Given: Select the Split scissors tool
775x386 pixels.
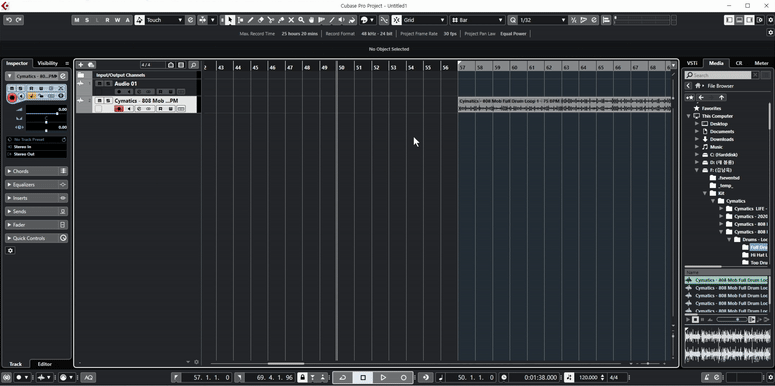Looking at the screenshot, I should point(271,20).
